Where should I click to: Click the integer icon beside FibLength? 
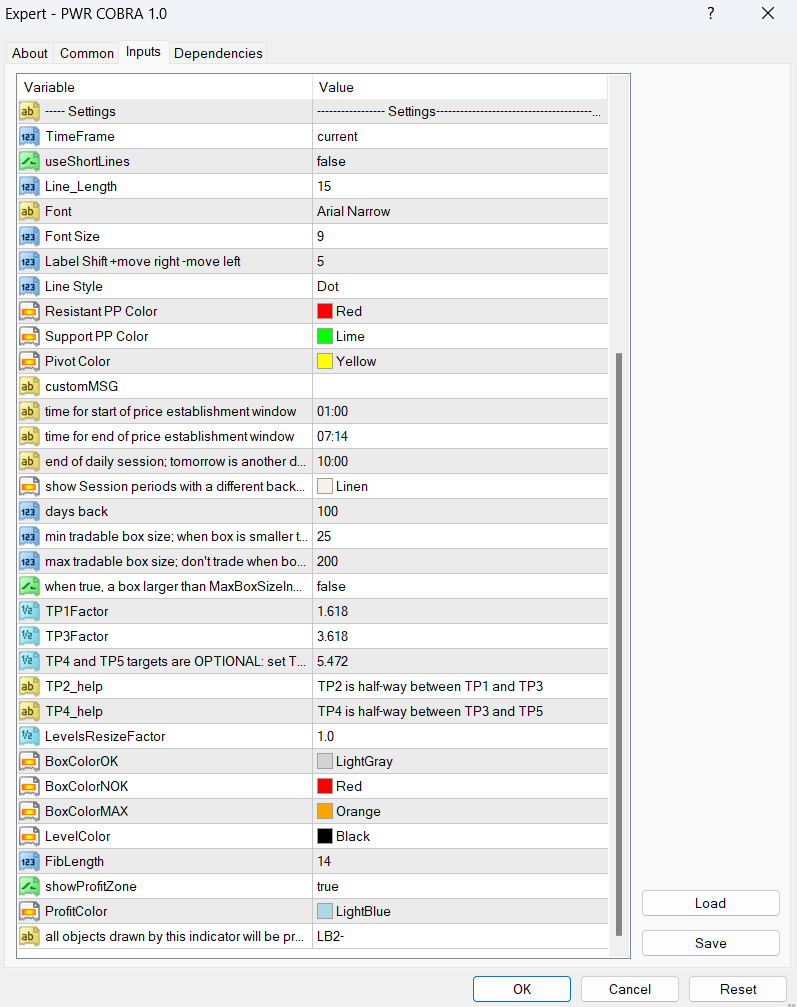click(x=29, y=861)
